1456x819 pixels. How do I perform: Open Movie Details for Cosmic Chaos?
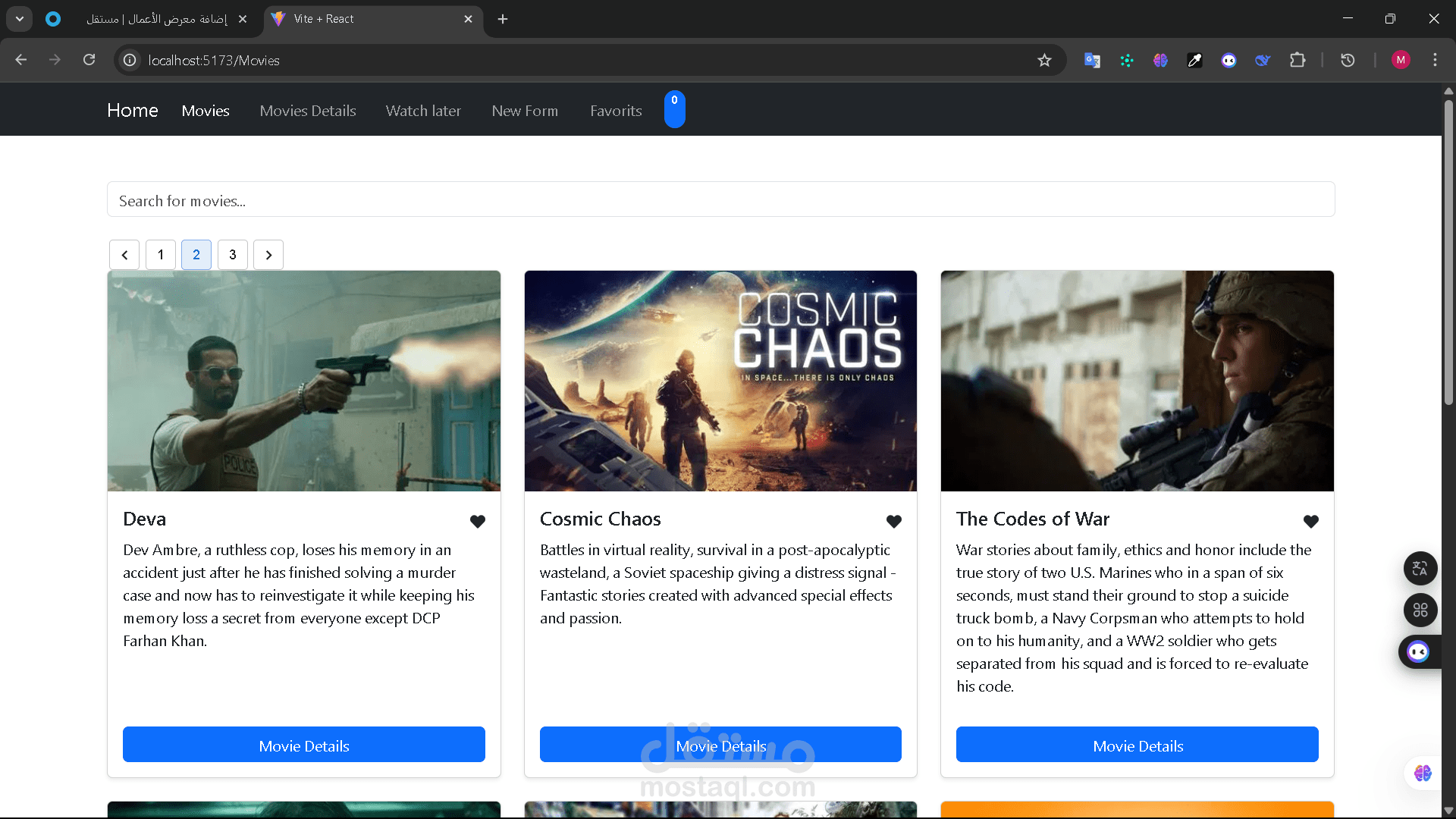[x=720, y=745]
